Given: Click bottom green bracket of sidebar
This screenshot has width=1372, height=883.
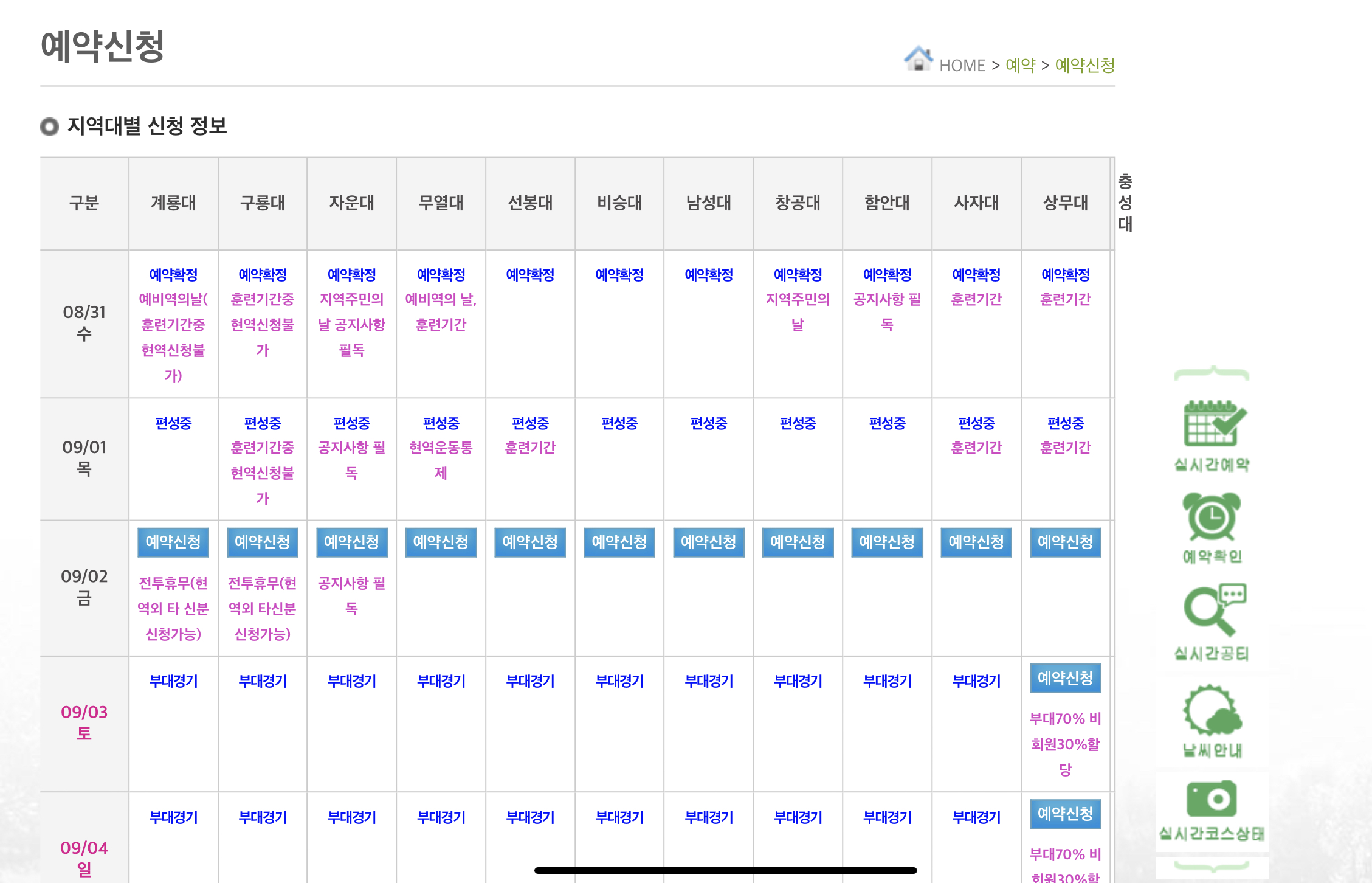Looking at the screenshot, I should click(x=1212, y=866).
